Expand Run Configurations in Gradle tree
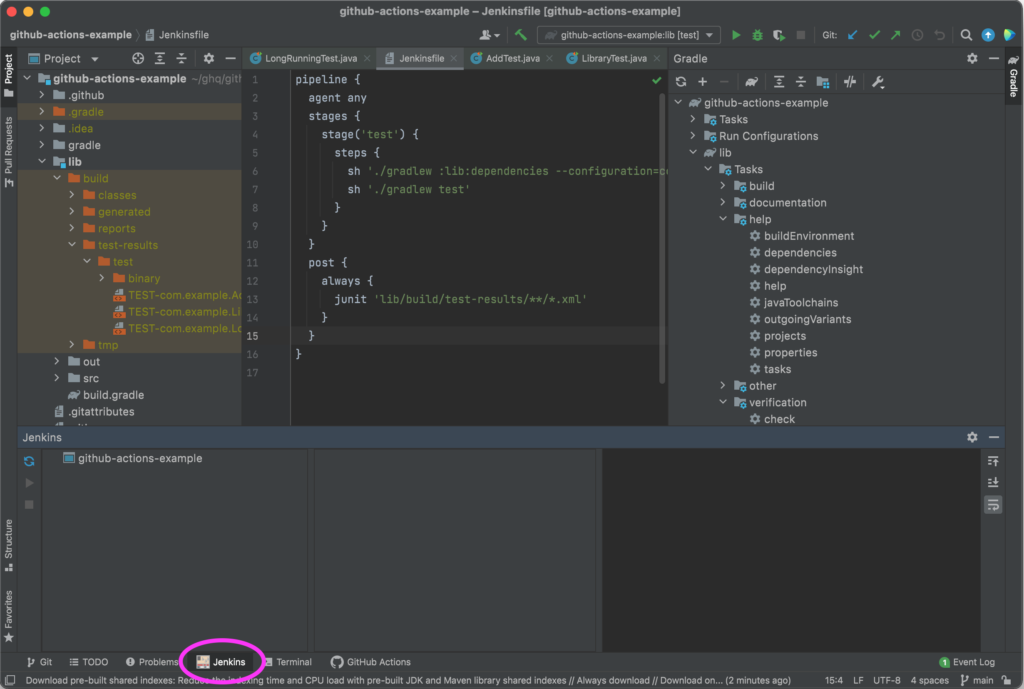 693,136
